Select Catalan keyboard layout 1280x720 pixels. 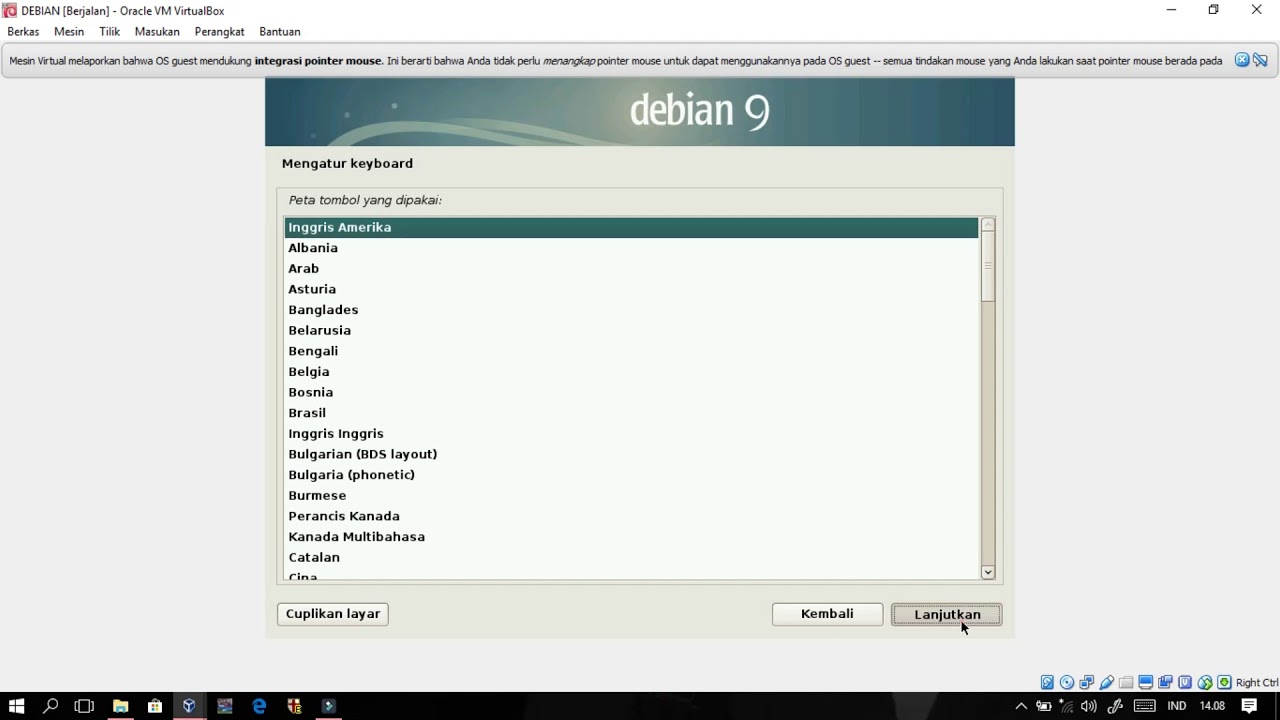(631, 557)
